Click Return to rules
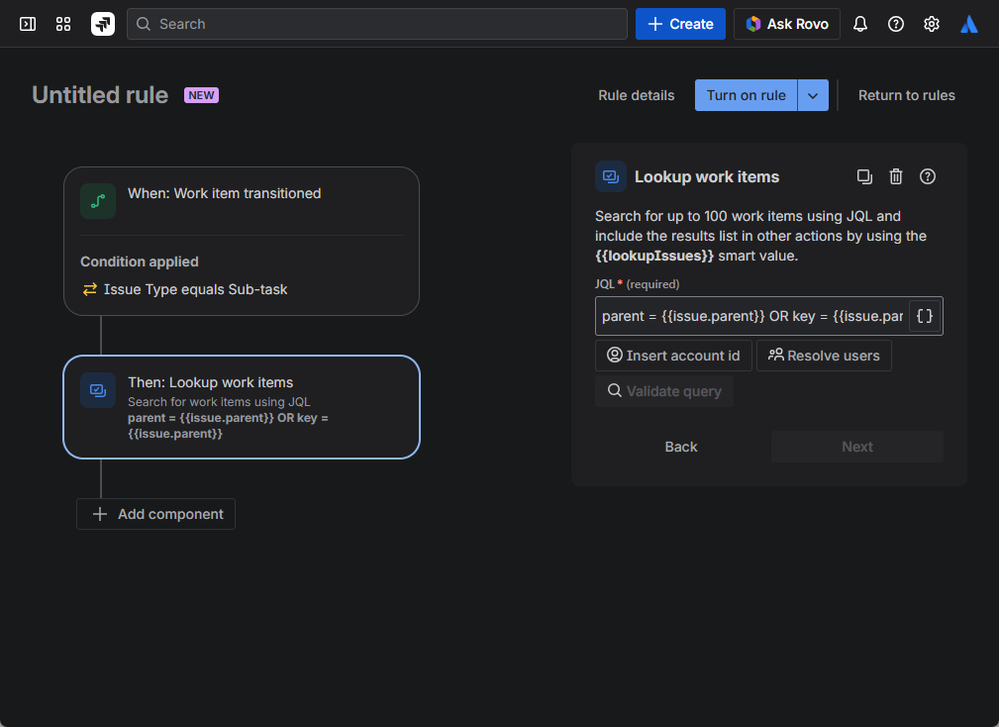Image resolution: width=999 pixels, height=727 pixels. point(906,96)
